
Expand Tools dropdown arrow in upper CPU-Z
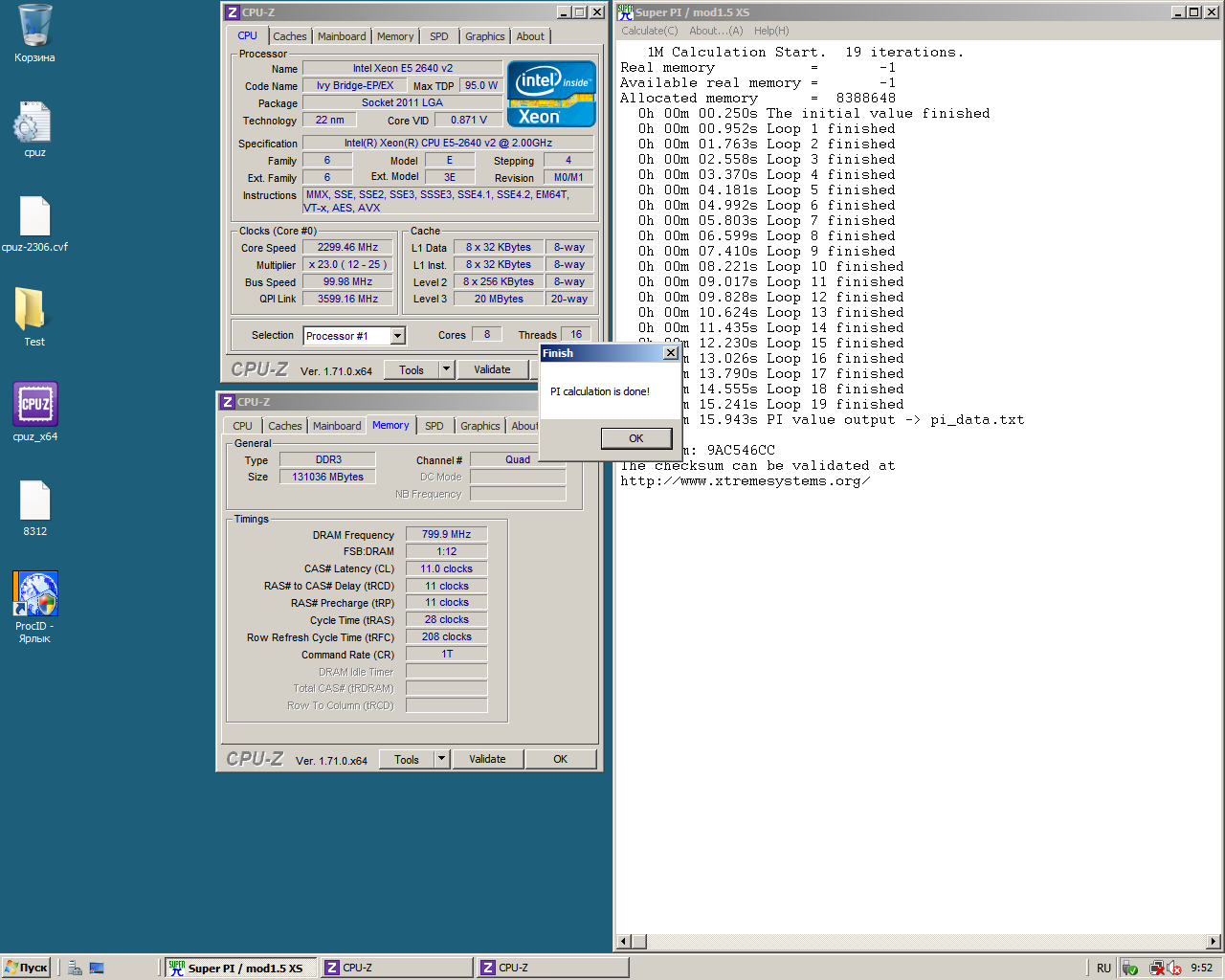[x=446, y=369]
